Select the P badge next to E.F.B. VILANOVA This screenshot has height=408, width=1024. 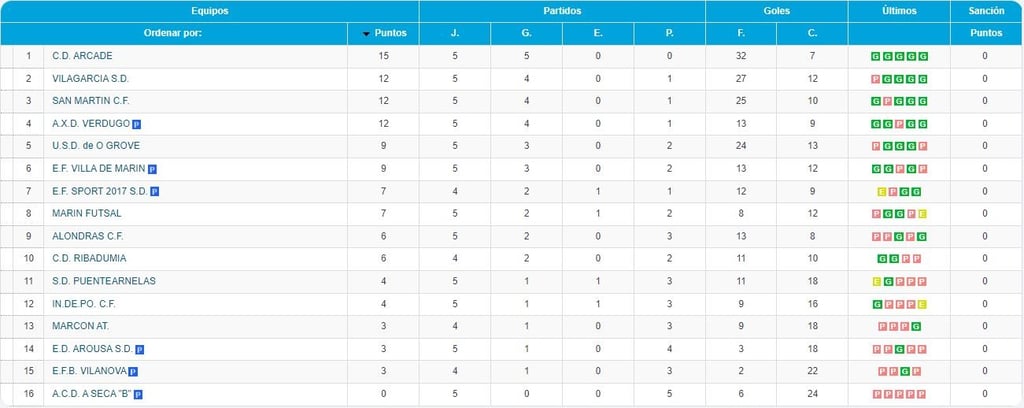[x=133, y=372]
